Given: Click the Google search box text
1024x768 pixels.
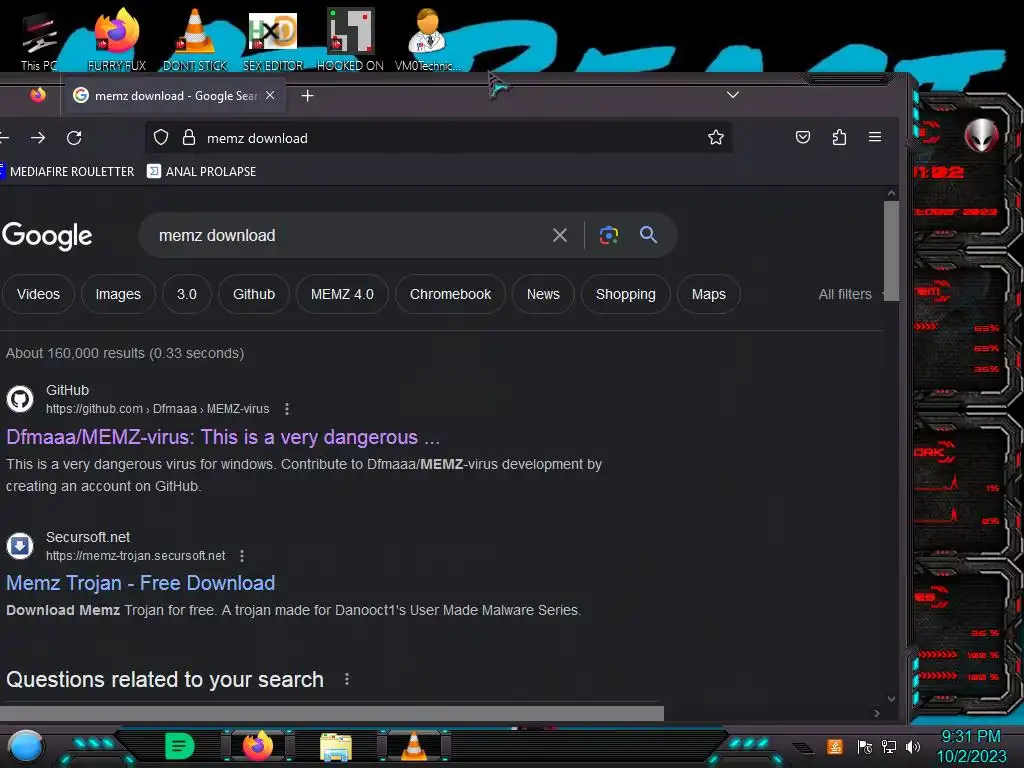Looking at the screenshot, I should 217,235.
